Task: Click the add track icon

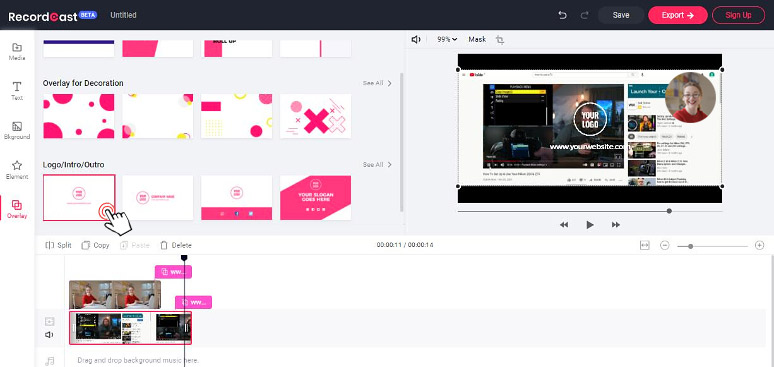Action: click(x=49, y=322)
